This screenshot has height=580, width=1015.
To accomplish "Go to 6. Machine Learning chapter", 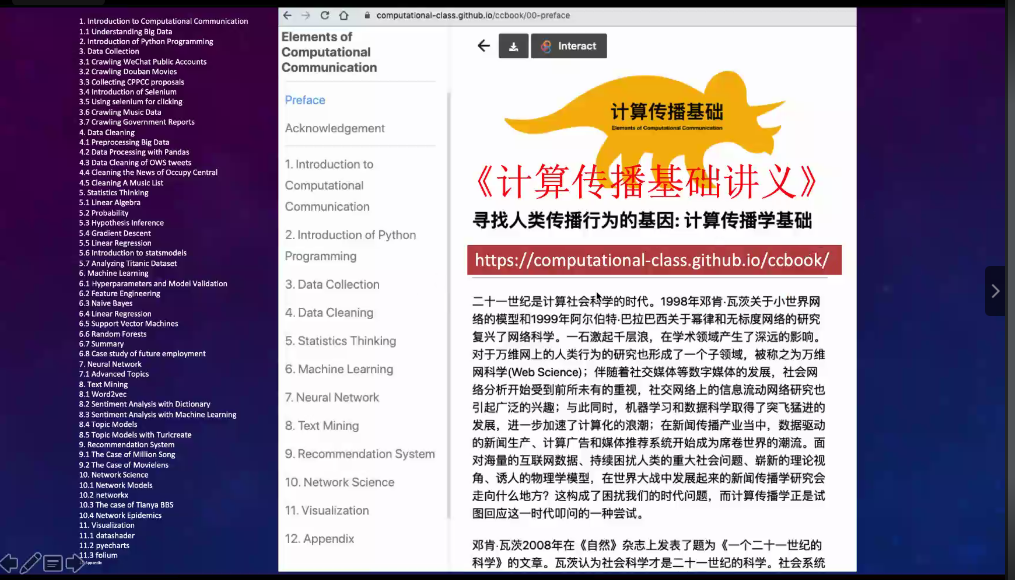I will pos(338,369).
